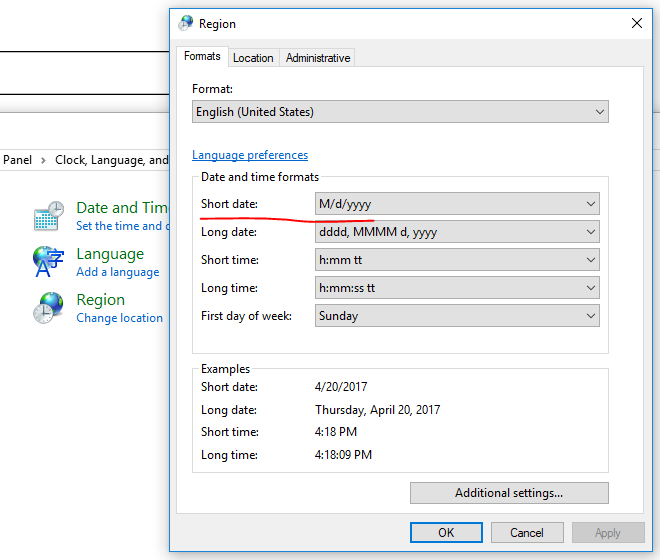Open the Region heading in Control Panel
This screenshot has height=560, width=660.
[x=101, y=300]
